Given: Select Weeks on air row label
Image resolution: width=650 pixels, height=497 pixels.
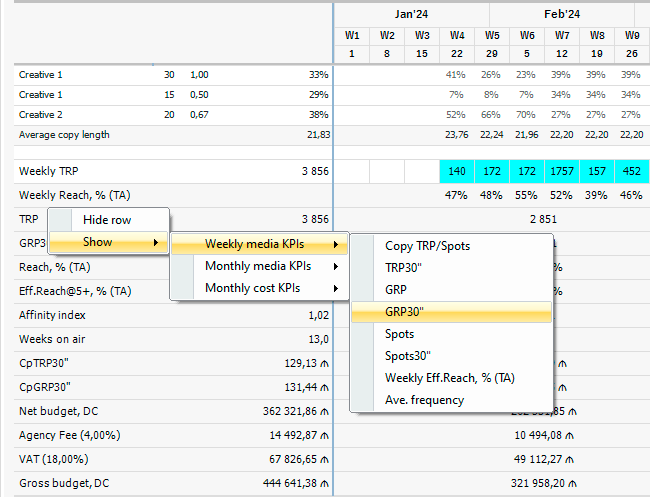Looking at the screenshot, I should (52, 339).
